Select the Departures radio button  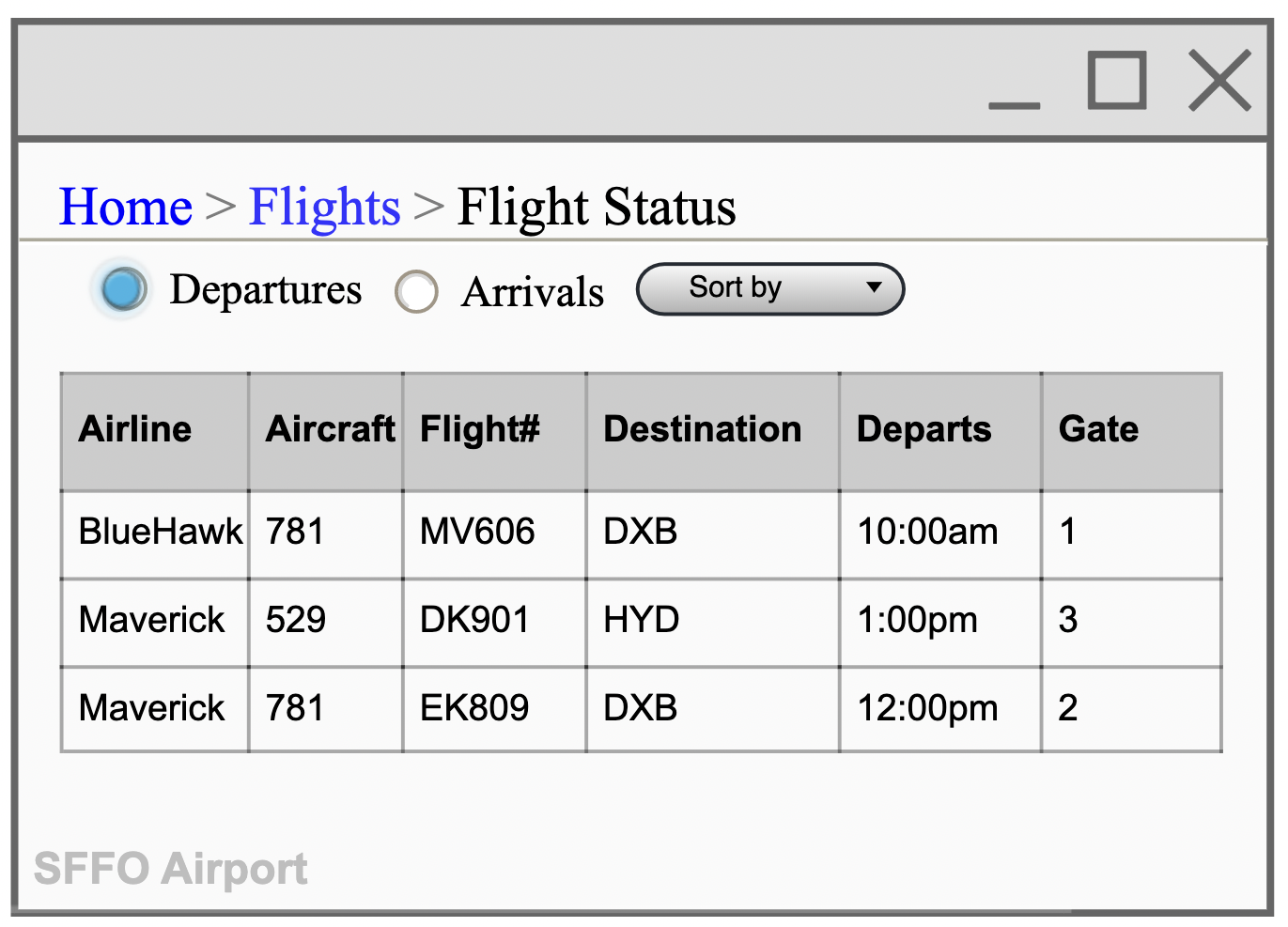tap(122, 289)
